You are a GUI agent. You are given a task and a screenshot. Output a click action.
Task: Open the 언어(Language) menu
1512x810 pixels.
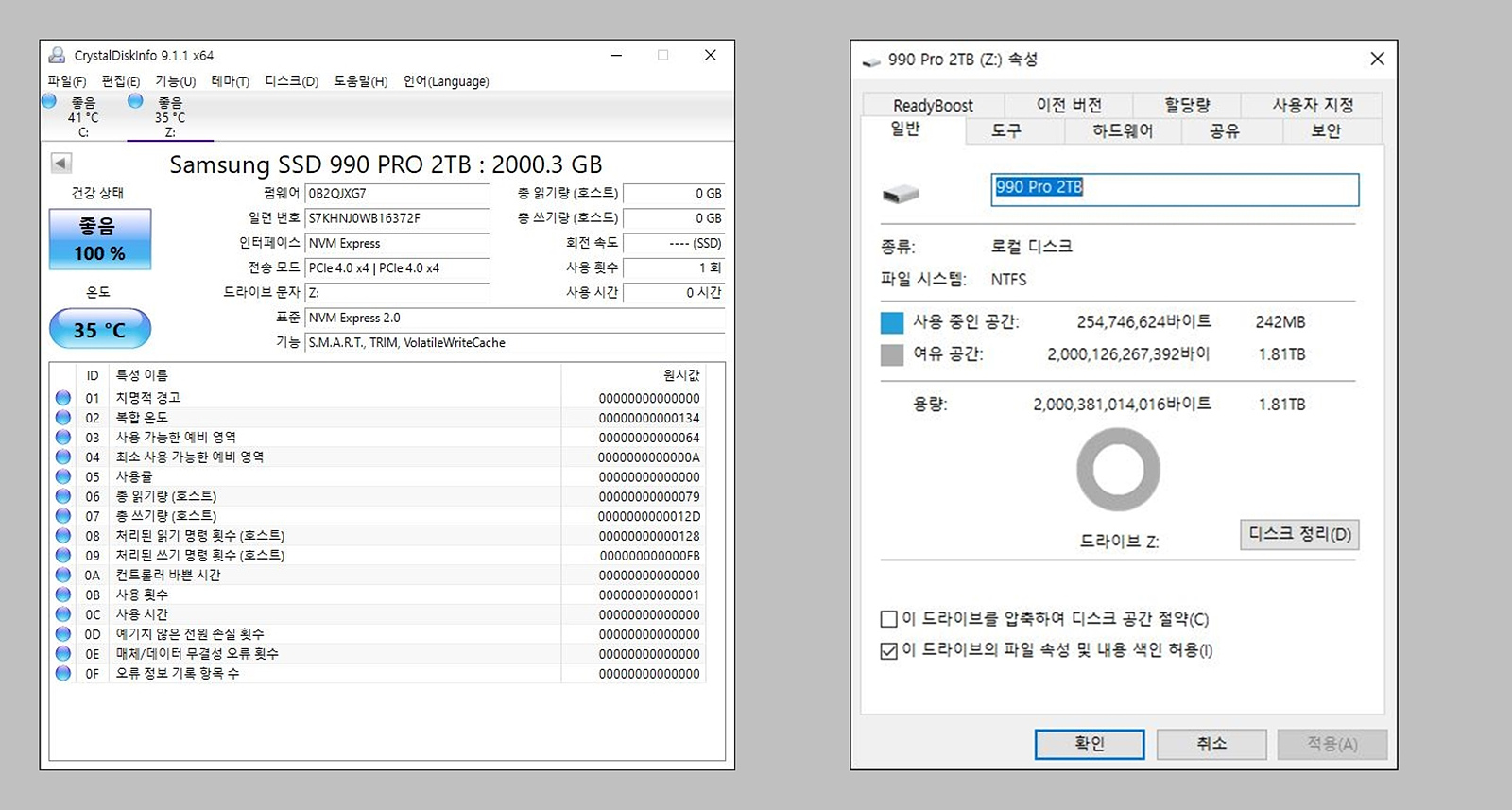(446, 81)
